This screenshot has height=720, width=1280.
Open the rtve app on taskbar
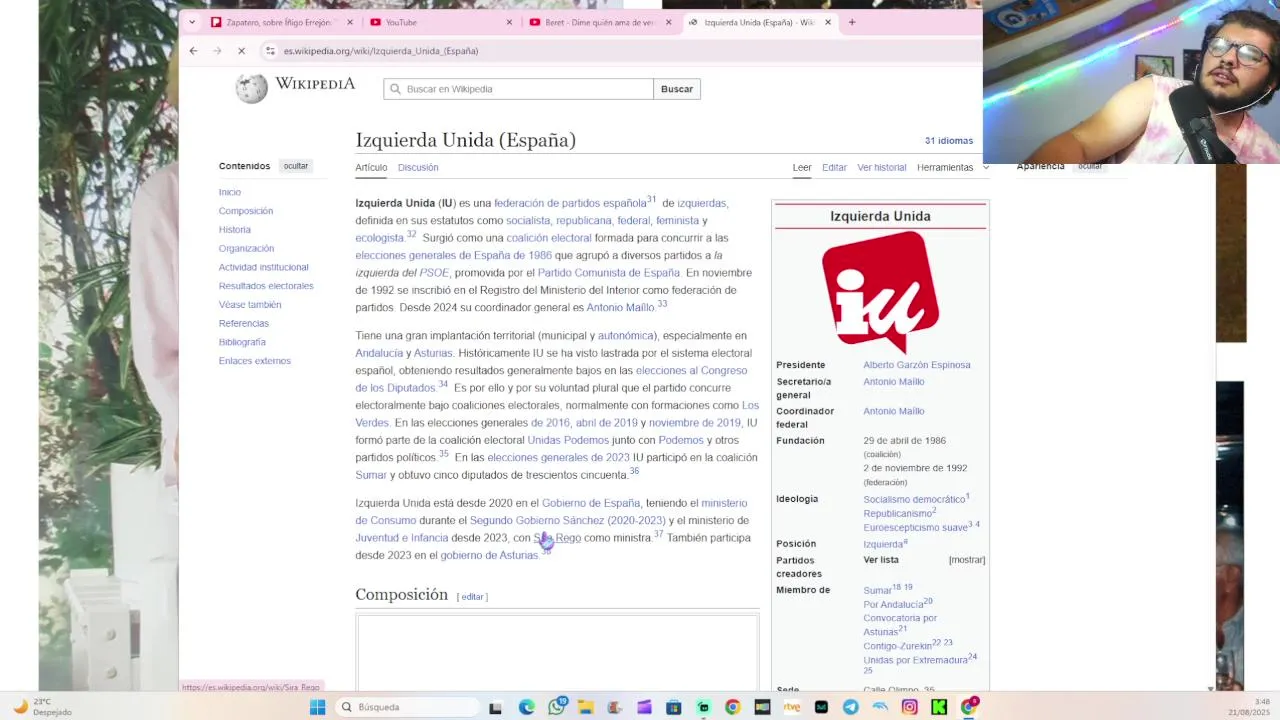791,707
